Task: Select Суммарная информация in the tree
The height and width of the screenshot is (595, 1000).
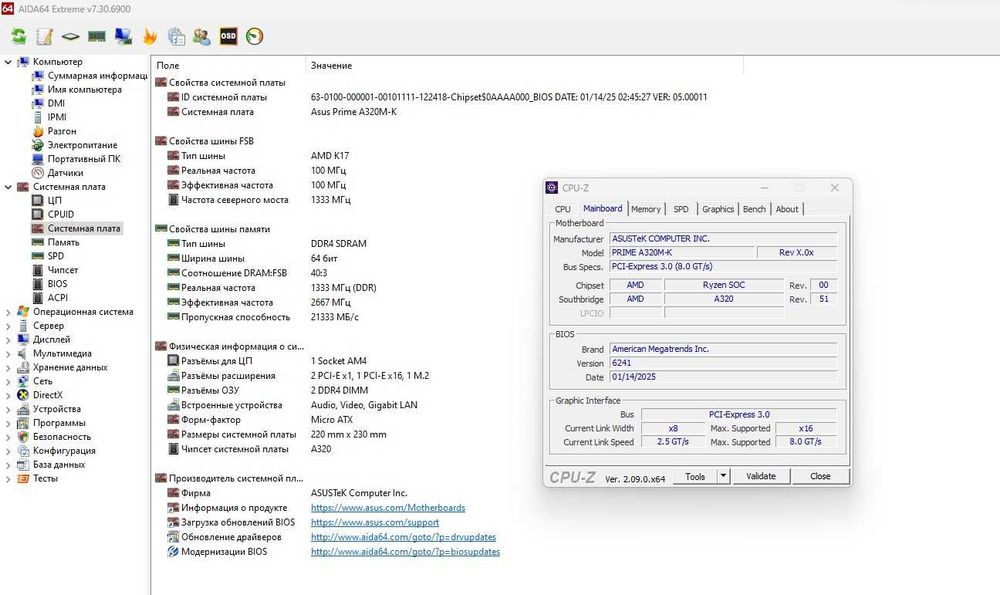Action: 97,75
